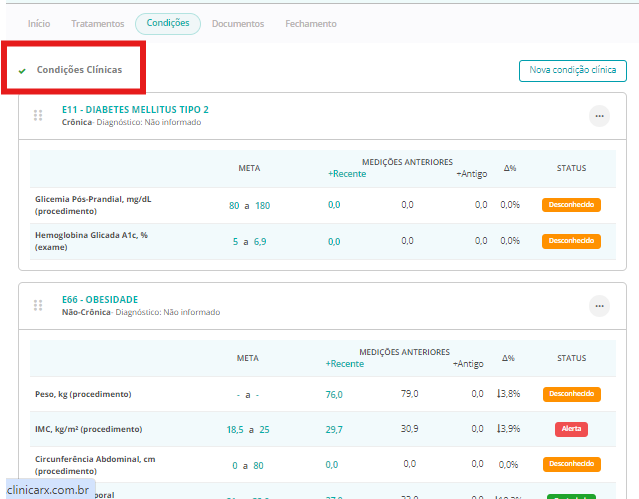The width and height of the screenshot is (639, 499).
Task: Open the Fechamento tab
Action: (x=311, y=23)
